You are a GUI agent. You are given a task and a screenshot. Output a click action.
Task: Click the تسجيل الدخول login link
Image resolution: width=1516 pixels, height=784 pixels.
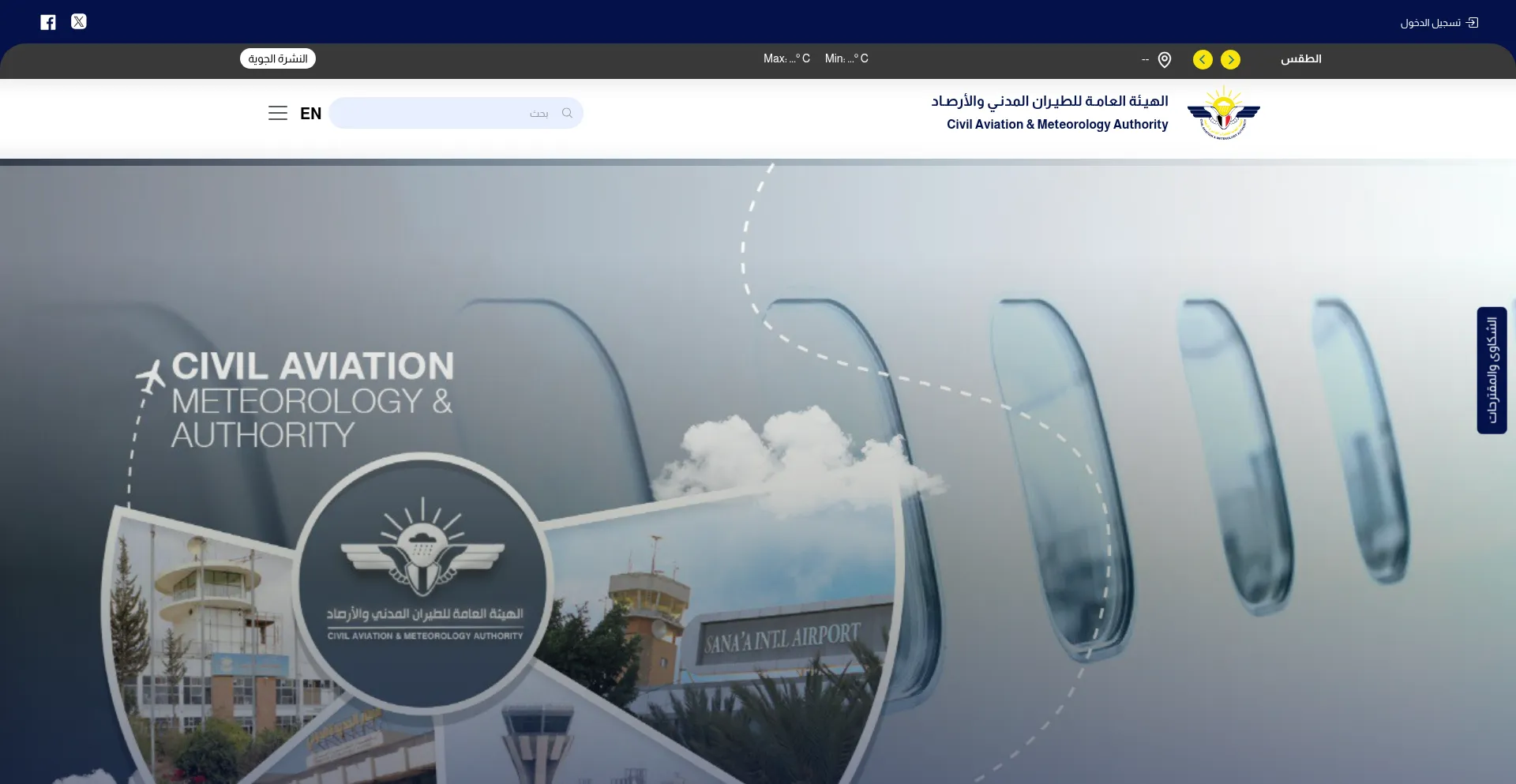point(1431,23)
